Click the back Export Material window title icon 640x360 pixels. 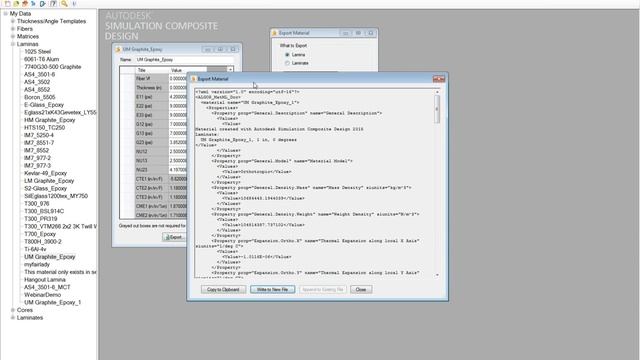click(x=274, y=33)
